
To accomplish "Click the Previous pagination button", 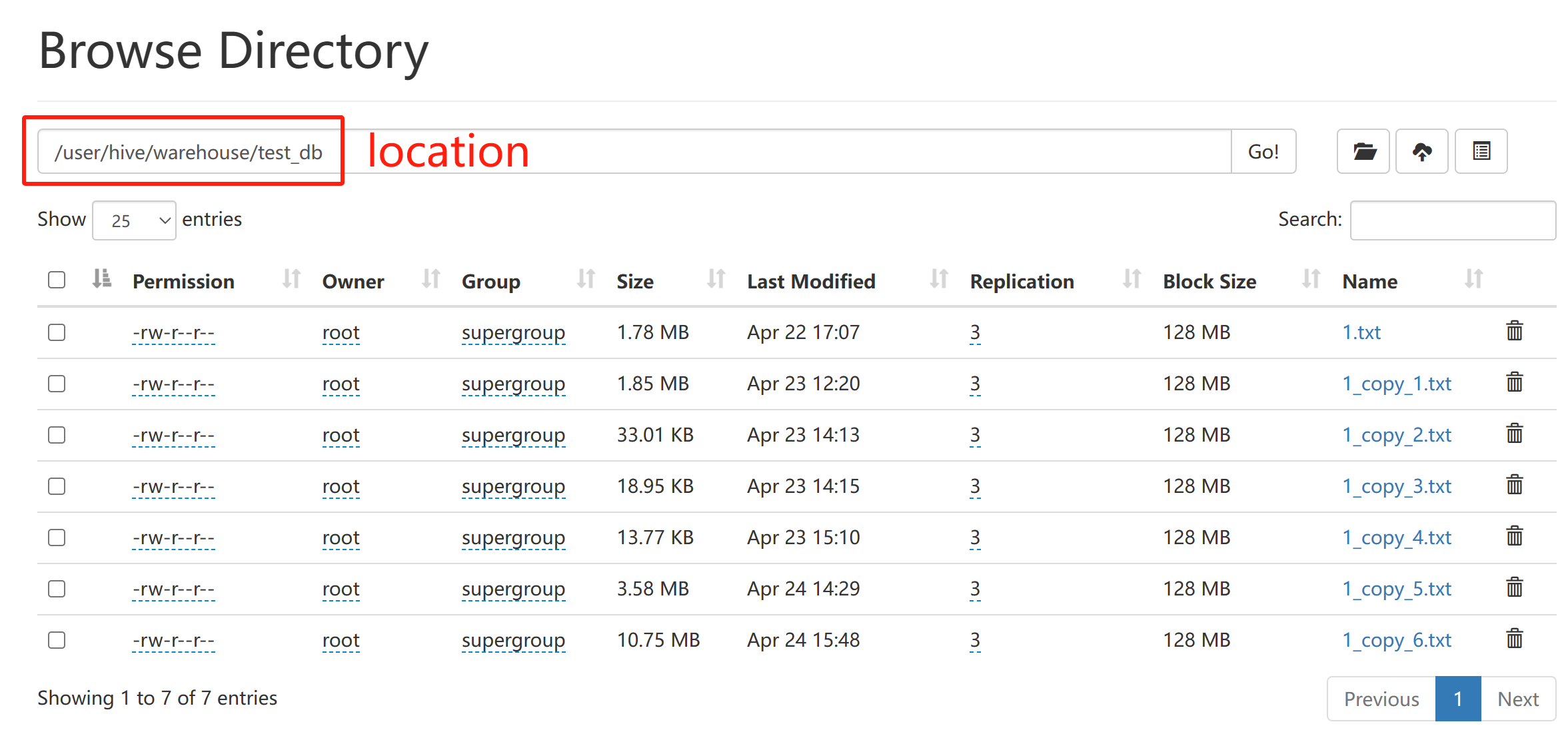I will (1381, 699).
